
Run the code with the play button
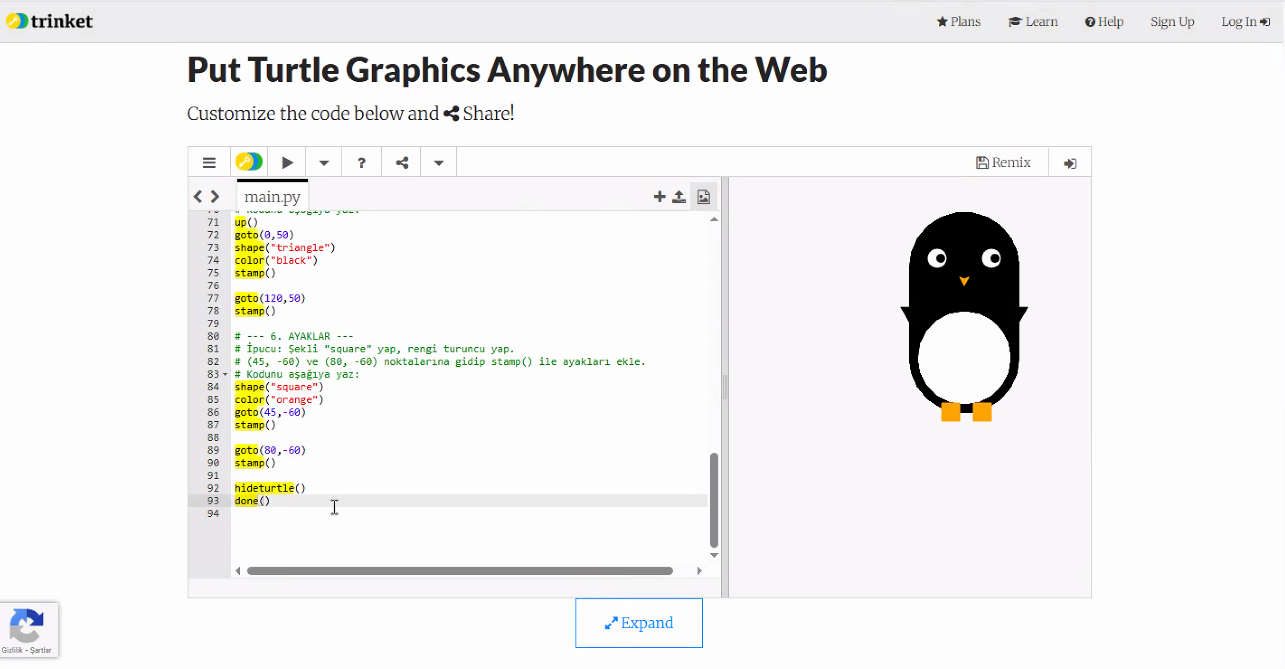tap(287, 162)
